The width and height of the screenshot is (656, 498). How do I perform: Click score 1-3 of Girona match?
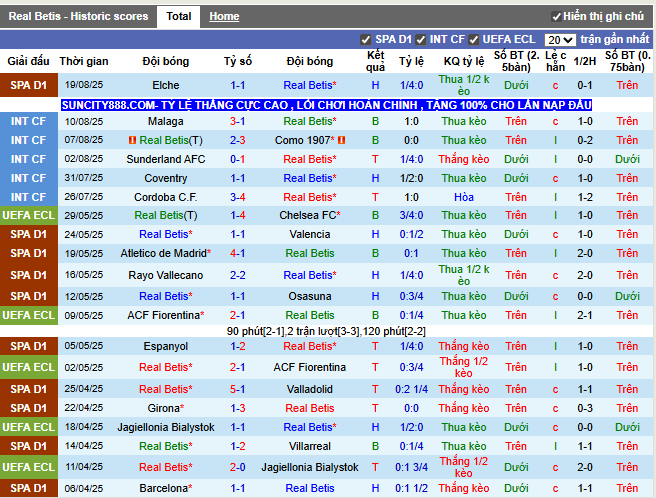(x=238, y=408)
